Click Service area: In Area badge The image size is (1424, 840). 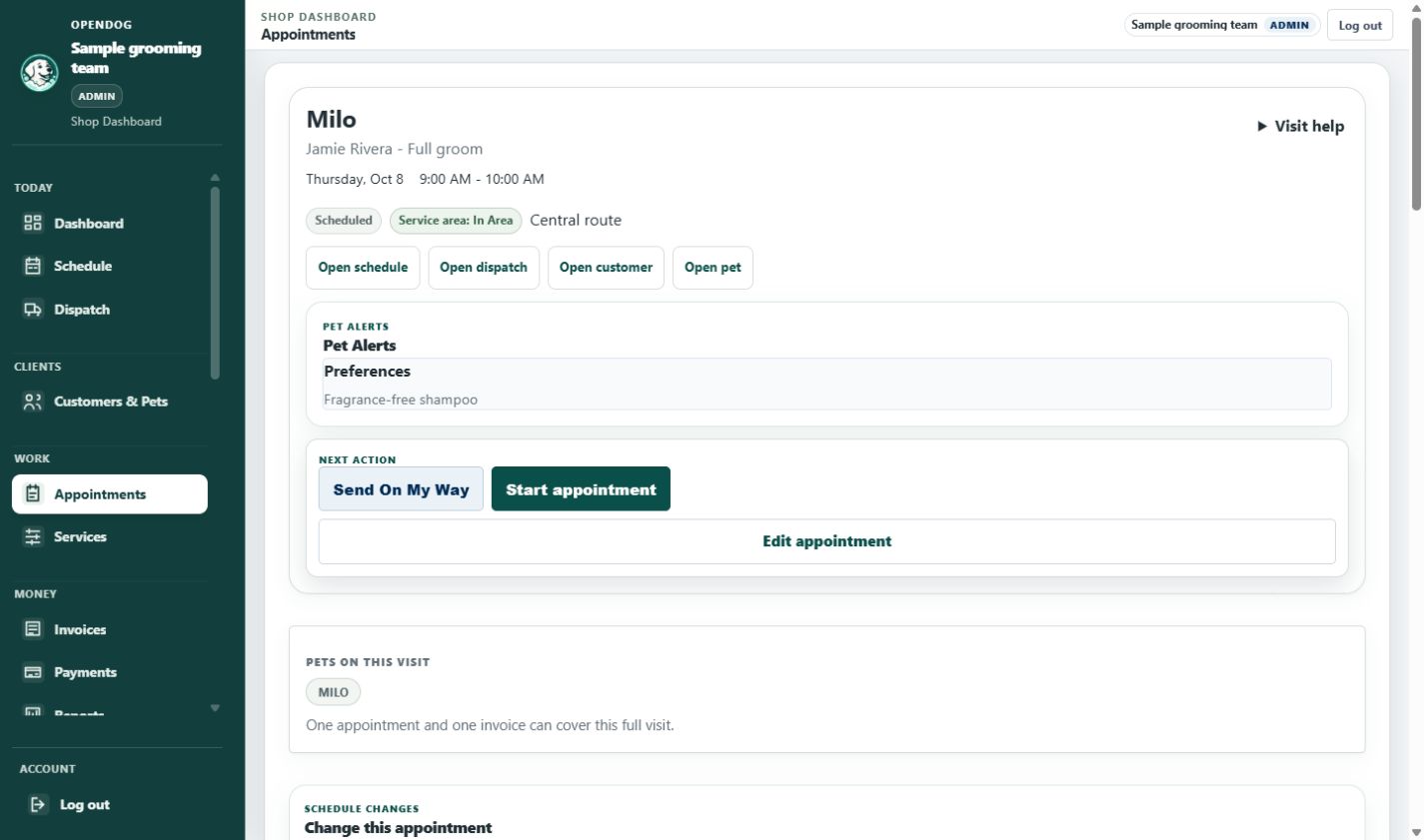point(456,221)
